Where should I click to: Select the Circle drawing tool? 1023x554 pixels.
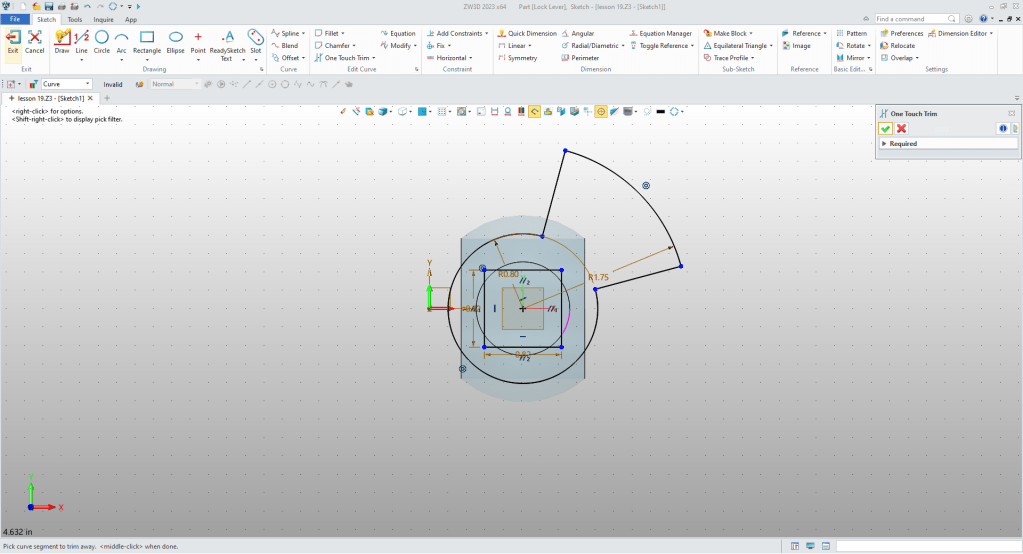pos(101,38)
